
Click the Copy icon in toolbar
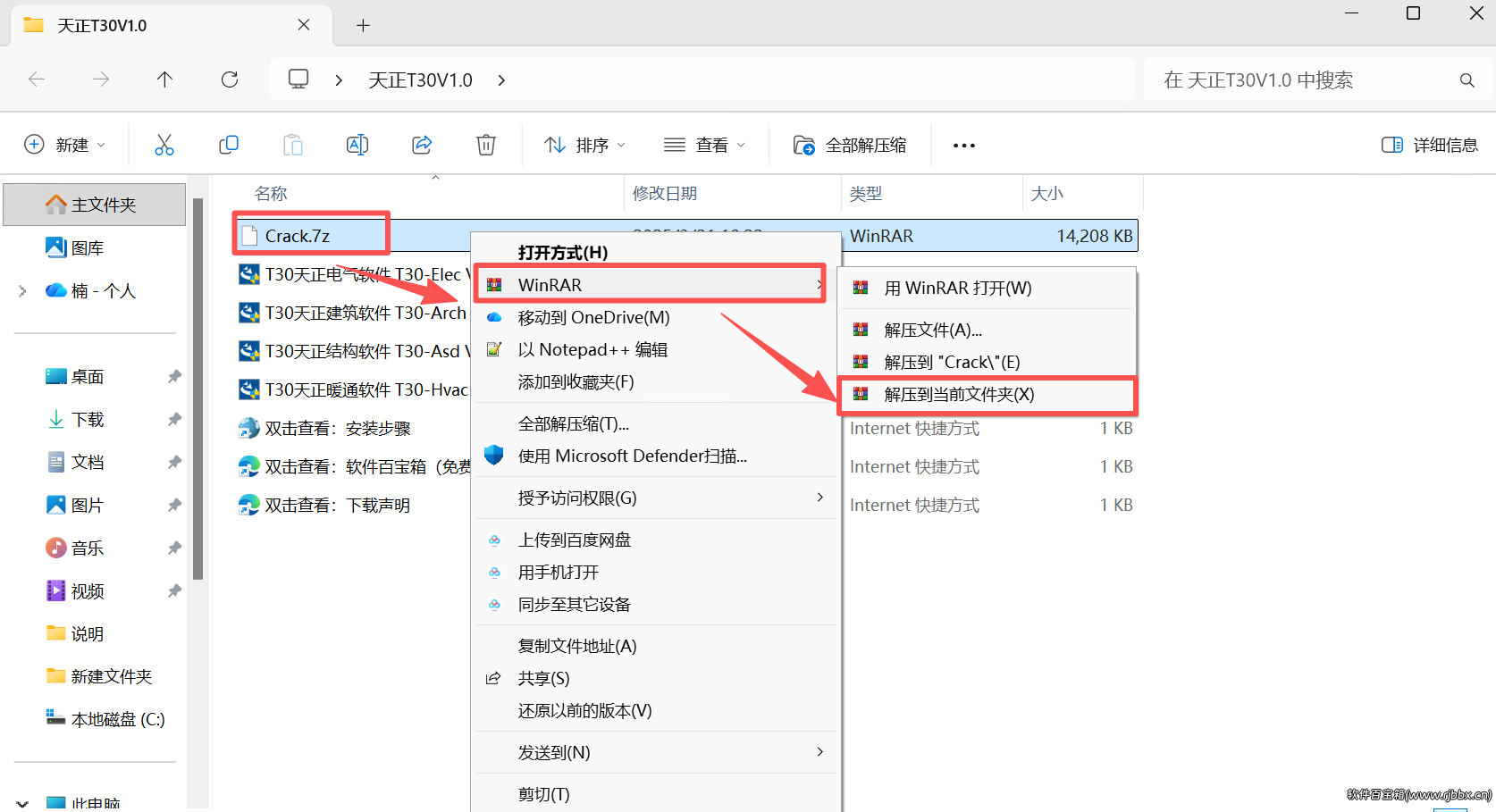coord(229,145)
